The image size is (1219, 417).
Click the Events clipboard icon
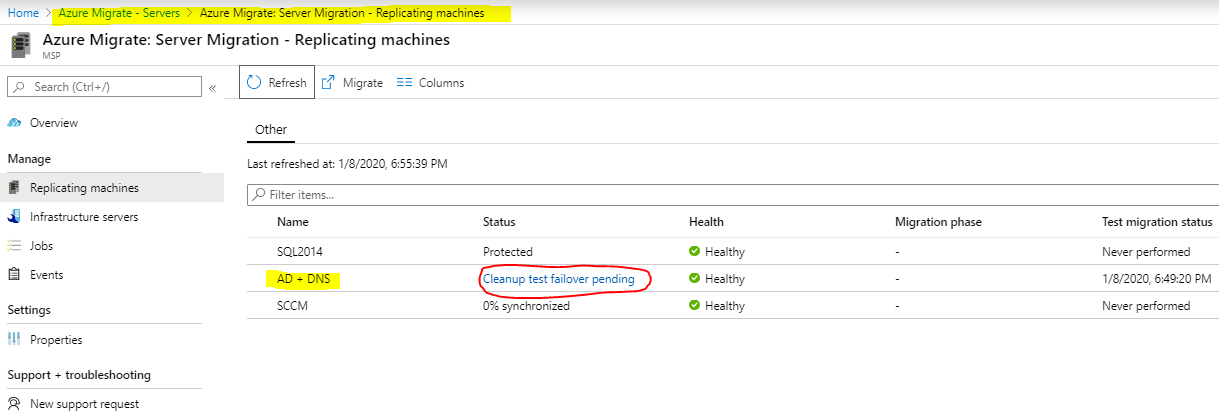[x=14, y=274]
